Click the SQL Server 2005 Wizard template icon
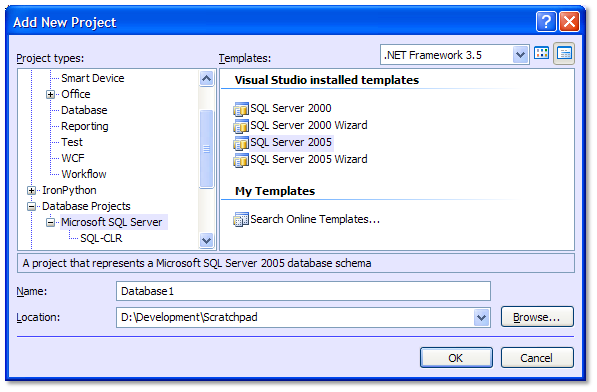This screenshot has width=597, height=392. coord(241,160)
